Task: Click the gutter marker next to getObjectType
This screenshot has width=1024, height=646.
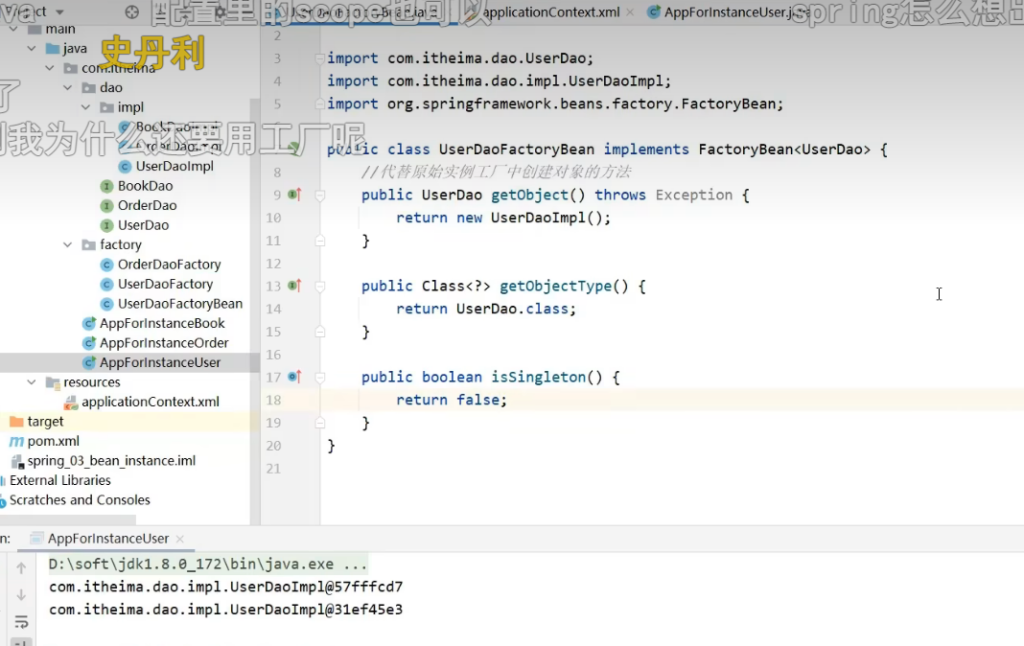Action: (294, 286)
